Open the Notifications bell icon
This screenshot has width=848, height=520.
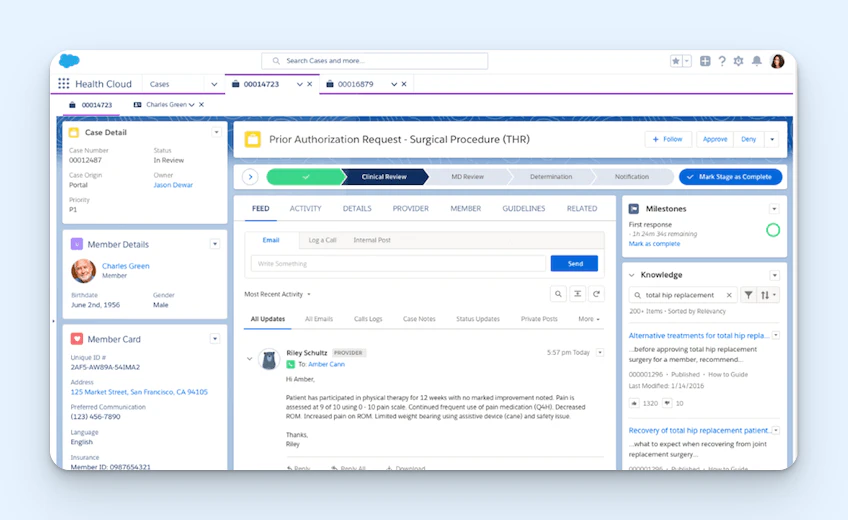pos(757,61)
